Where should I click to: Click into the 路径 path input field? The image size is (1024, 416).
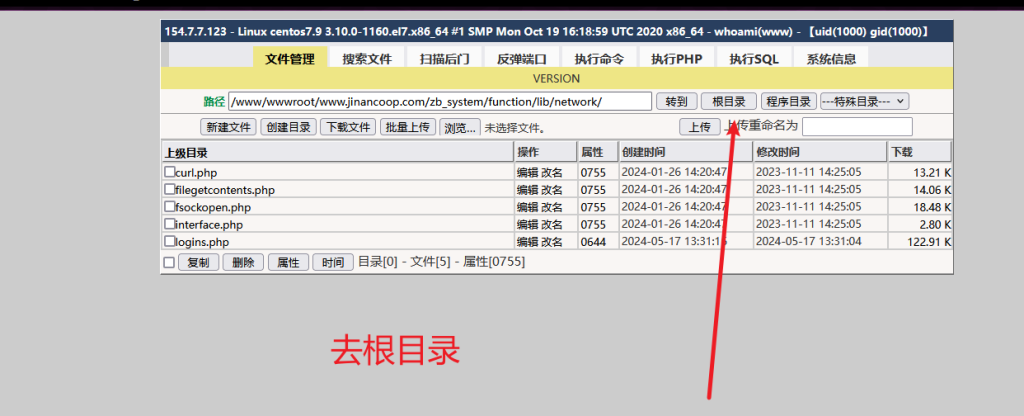[x=438, y=101]
